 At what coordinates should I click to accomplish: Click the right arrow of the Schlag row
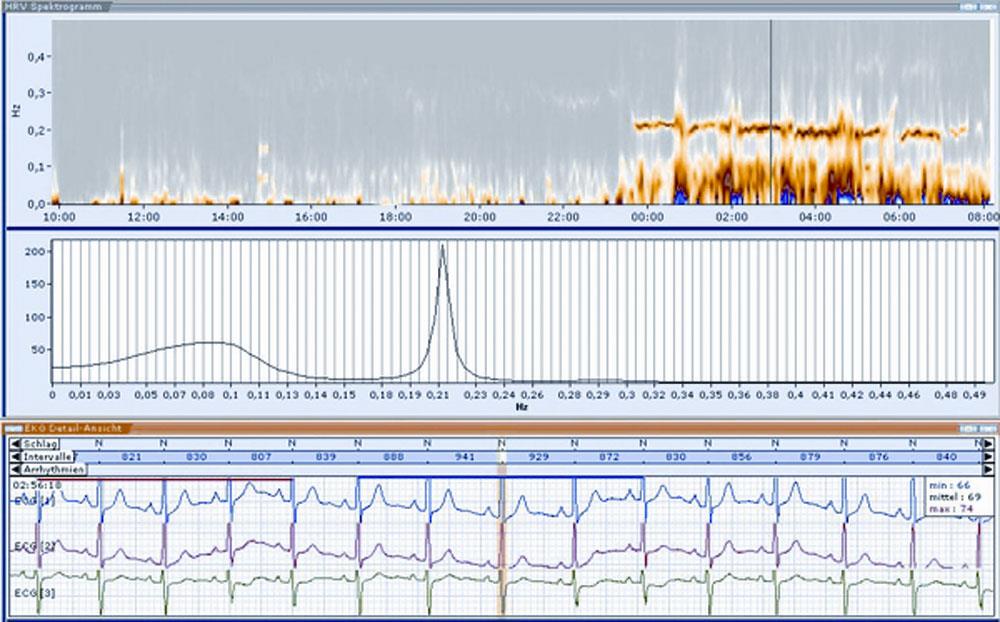pos(988,443)
